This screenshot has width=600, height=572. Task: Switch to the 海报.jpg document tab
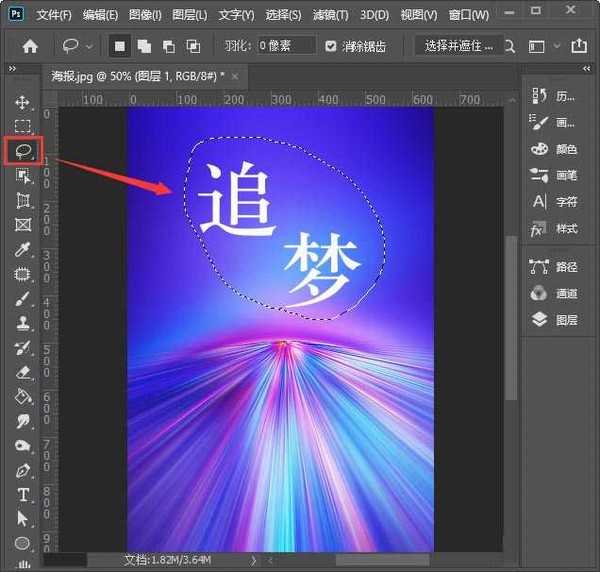(137, 76)
